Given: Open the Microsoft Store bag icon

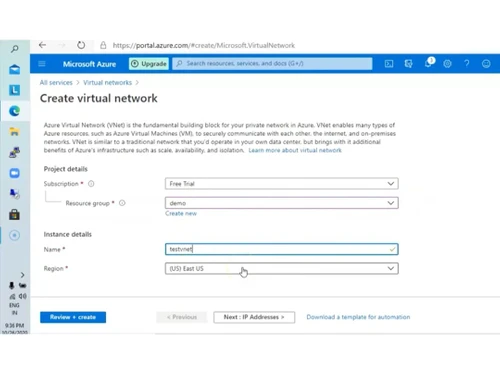Looking at the screenshot, I should point(14,214).
